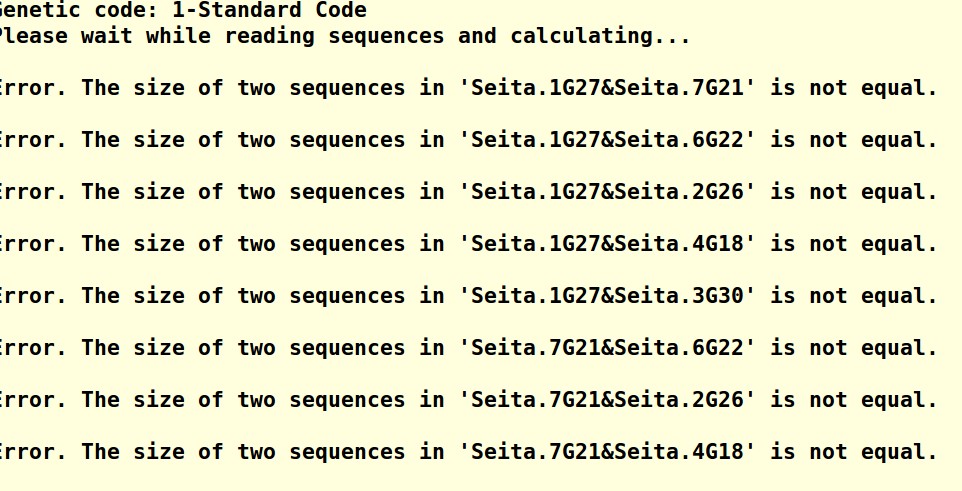Image resolution: width=962 pixels, height=491 pixels.
Task: Select the 'Seita.1G27&Seita.3G30' pair name
Action: [607, 296]
